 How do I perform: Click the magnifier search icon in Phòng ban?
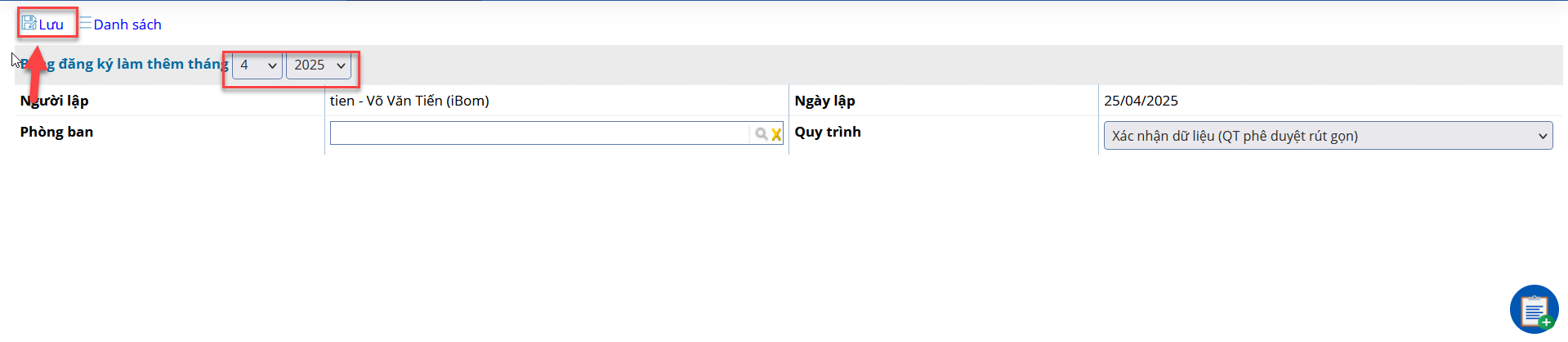tap(761, 134)
